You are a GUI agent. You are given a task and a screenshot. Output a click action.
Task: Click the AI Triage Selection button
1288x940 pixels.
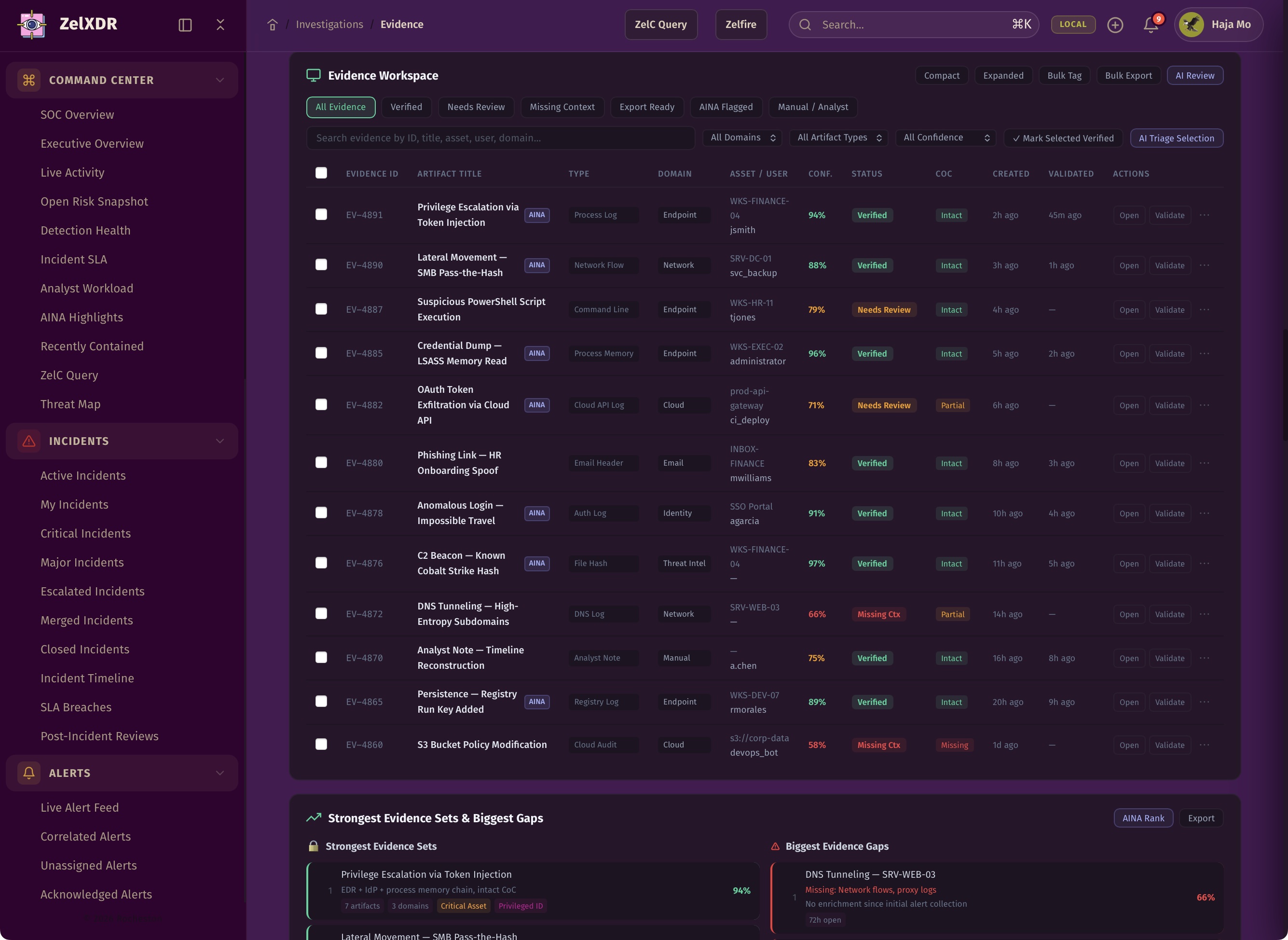click(1176, 138)
